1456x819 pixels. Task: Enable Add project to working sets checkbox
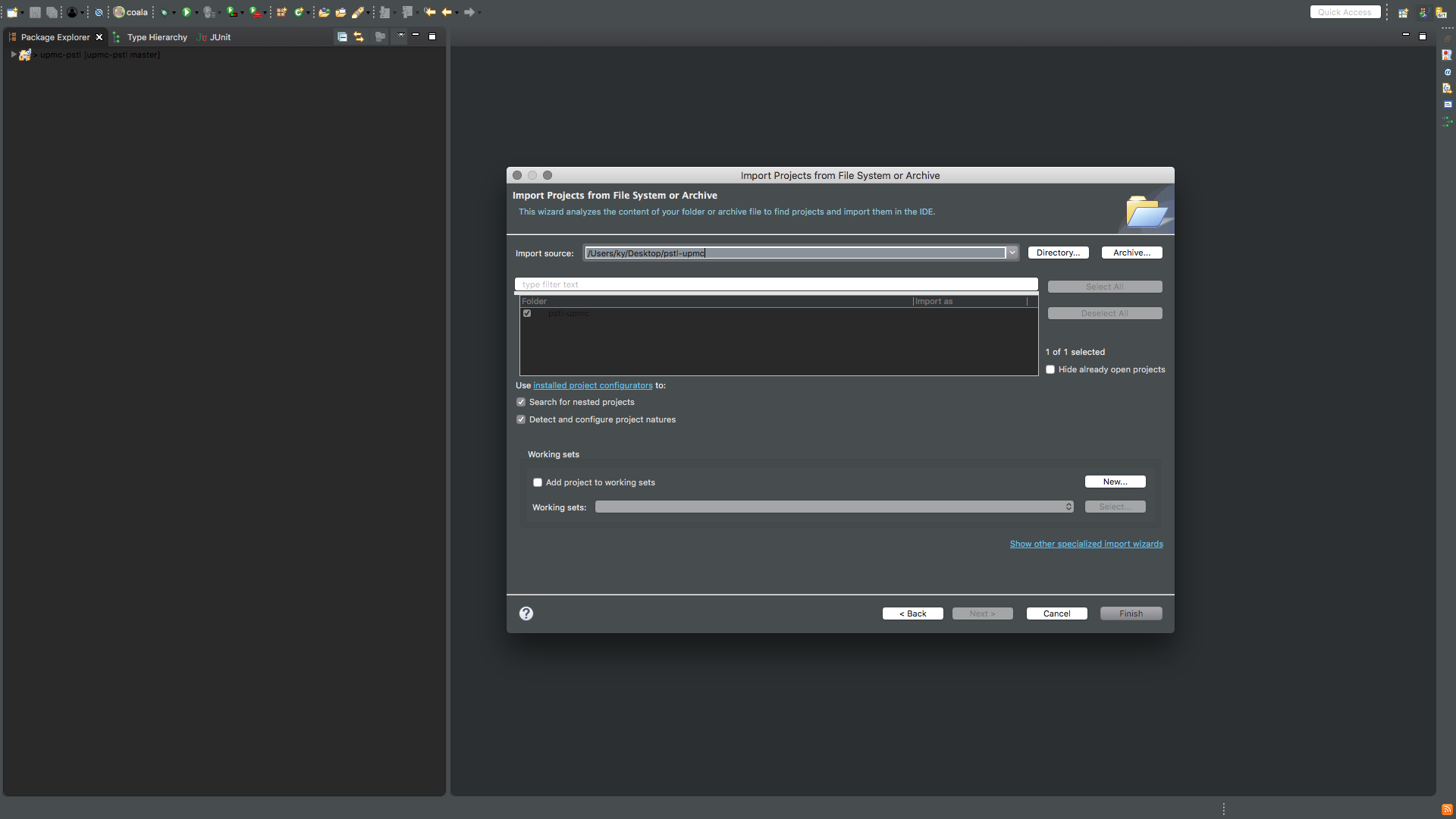(537, 482)
